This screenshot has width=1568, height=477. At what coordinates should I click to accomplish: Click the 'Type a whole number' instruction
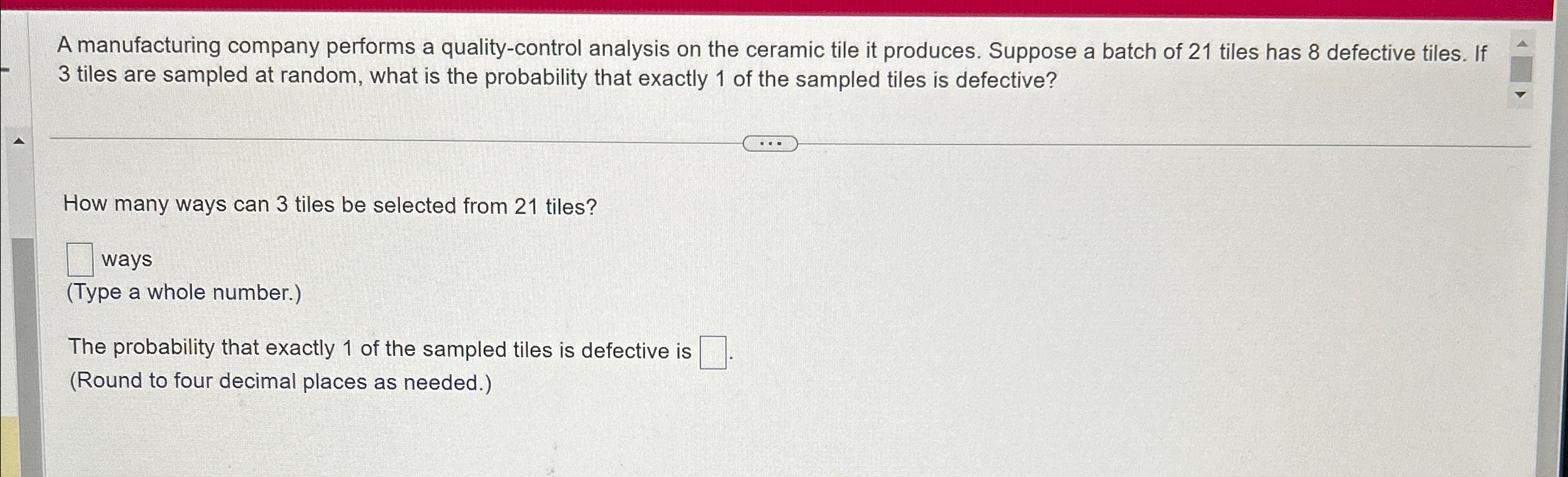(x=184, y=293)
